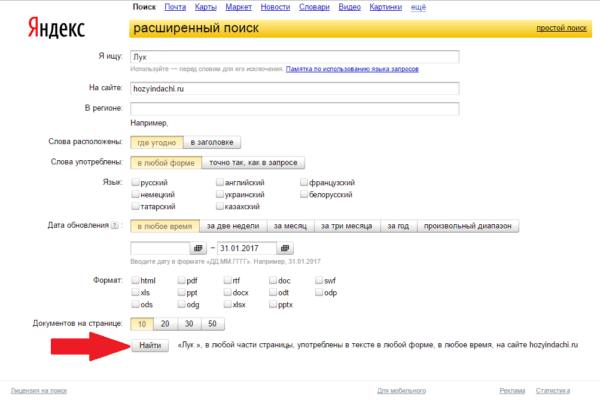Focus the В регионе text field
This screenshot has width=600, height=400.
294,108
